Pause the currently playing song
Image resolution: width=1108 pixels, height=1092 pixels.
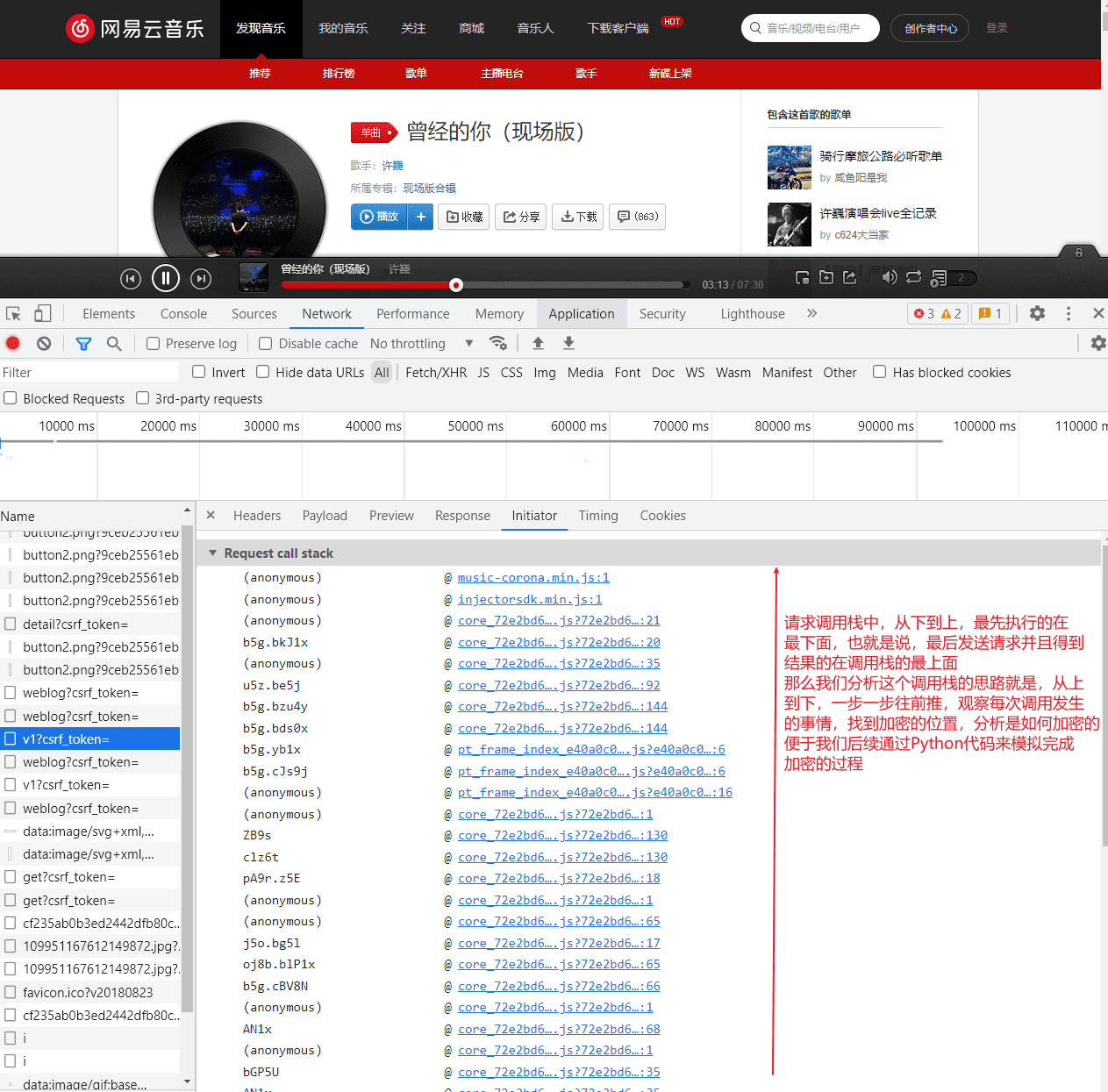coord(166,279)
